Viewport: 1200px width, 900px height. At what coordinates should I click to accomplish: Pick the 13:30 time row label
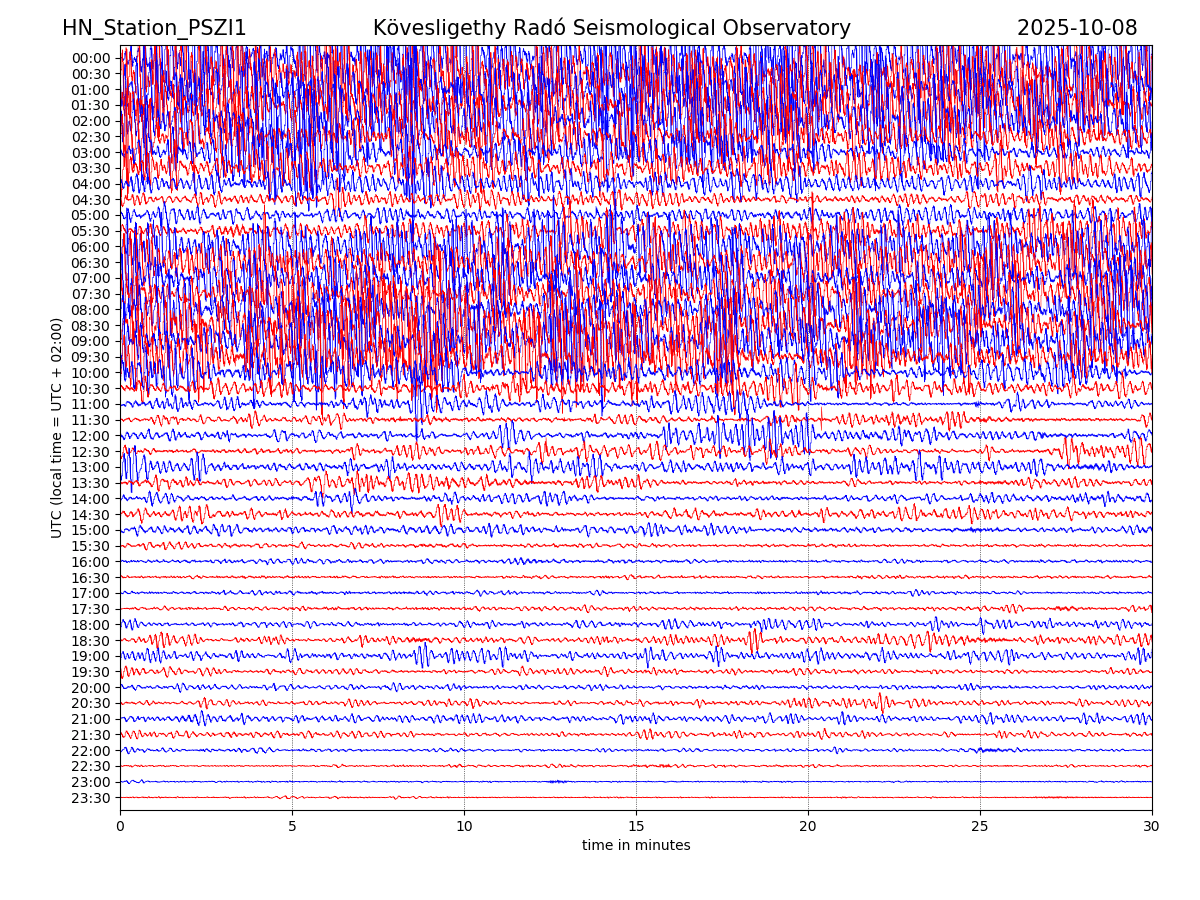90,483
